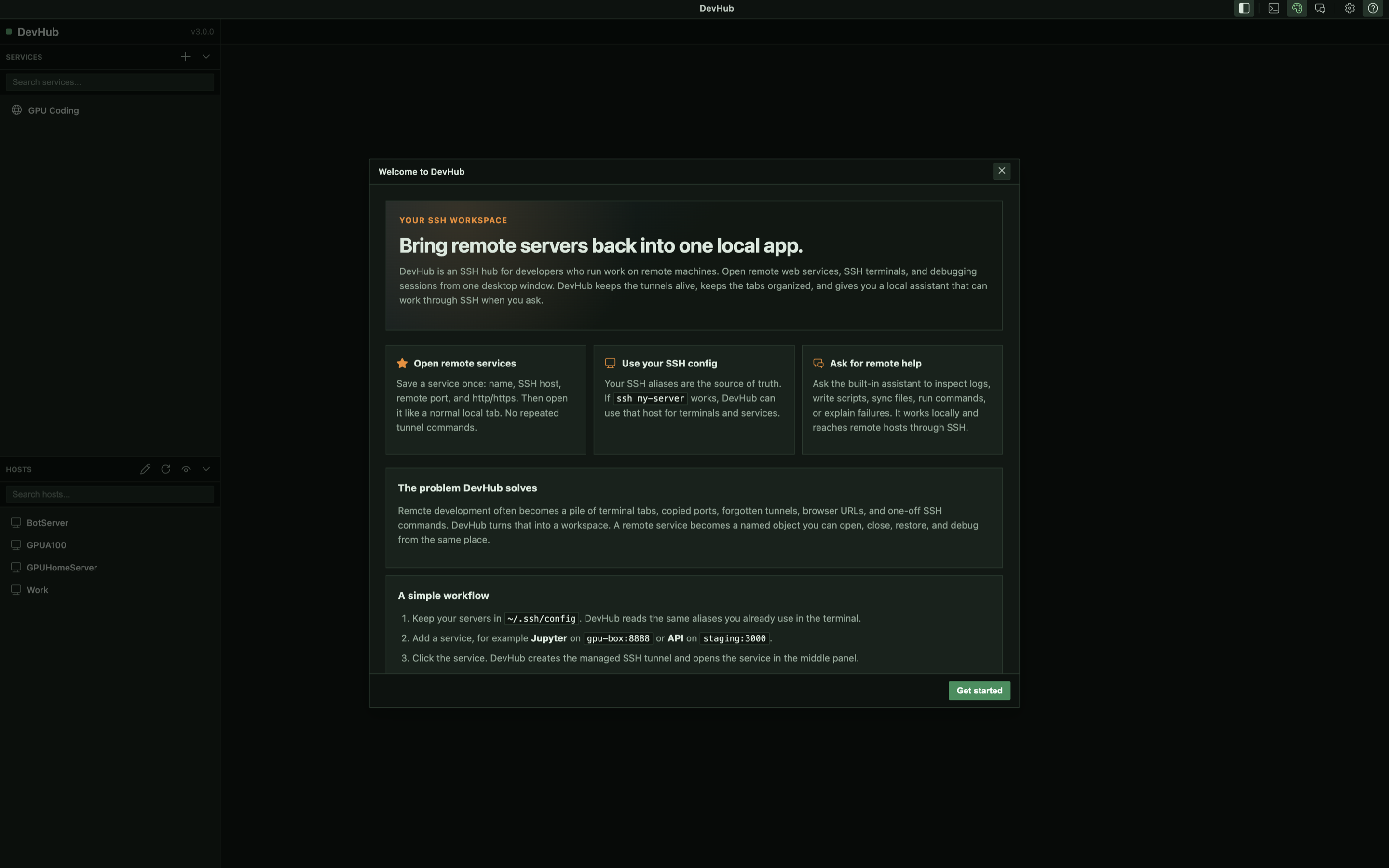
Task: Click the monitor icon on Use your SSH config
Action: 610,364
